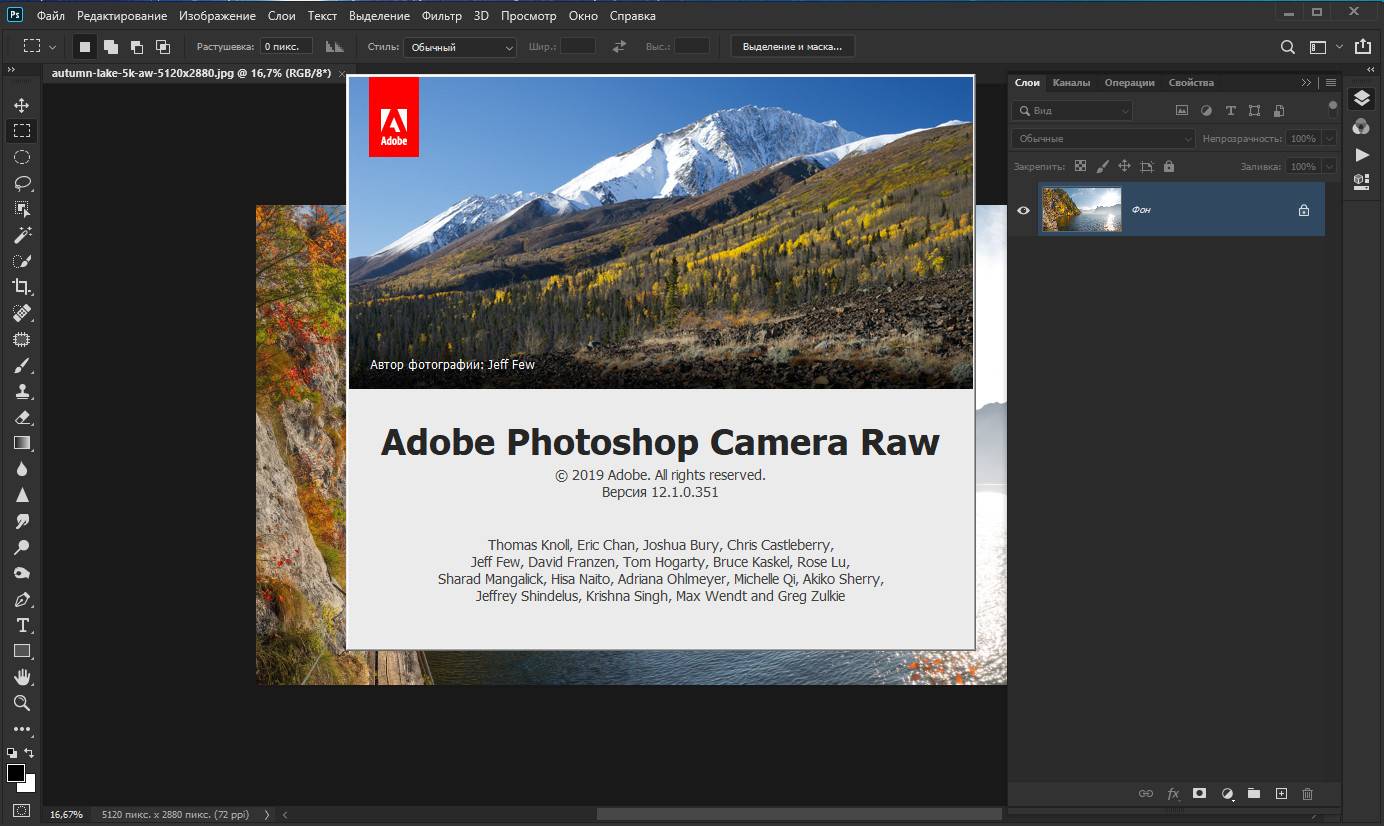Open the layer filter Вид dropdown
Screen dimensions: 1384x826
[x=1071, y=111]
